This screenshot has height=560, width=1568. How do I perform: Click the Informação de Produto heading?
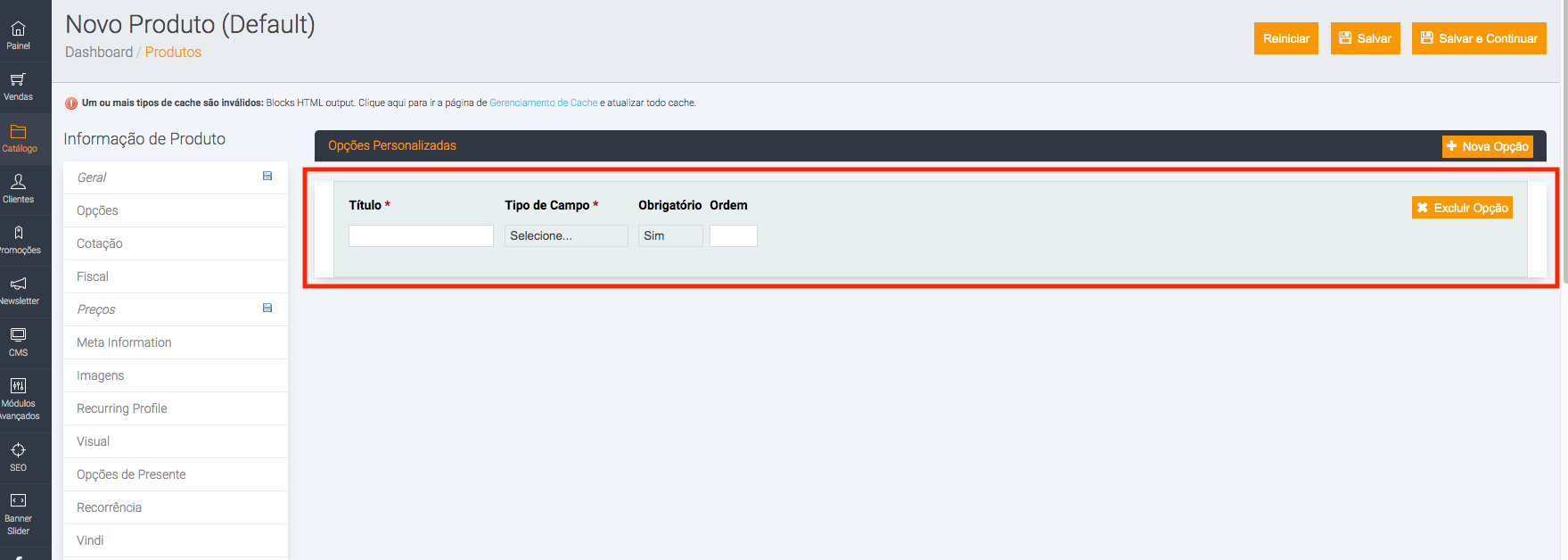point(144,138)
